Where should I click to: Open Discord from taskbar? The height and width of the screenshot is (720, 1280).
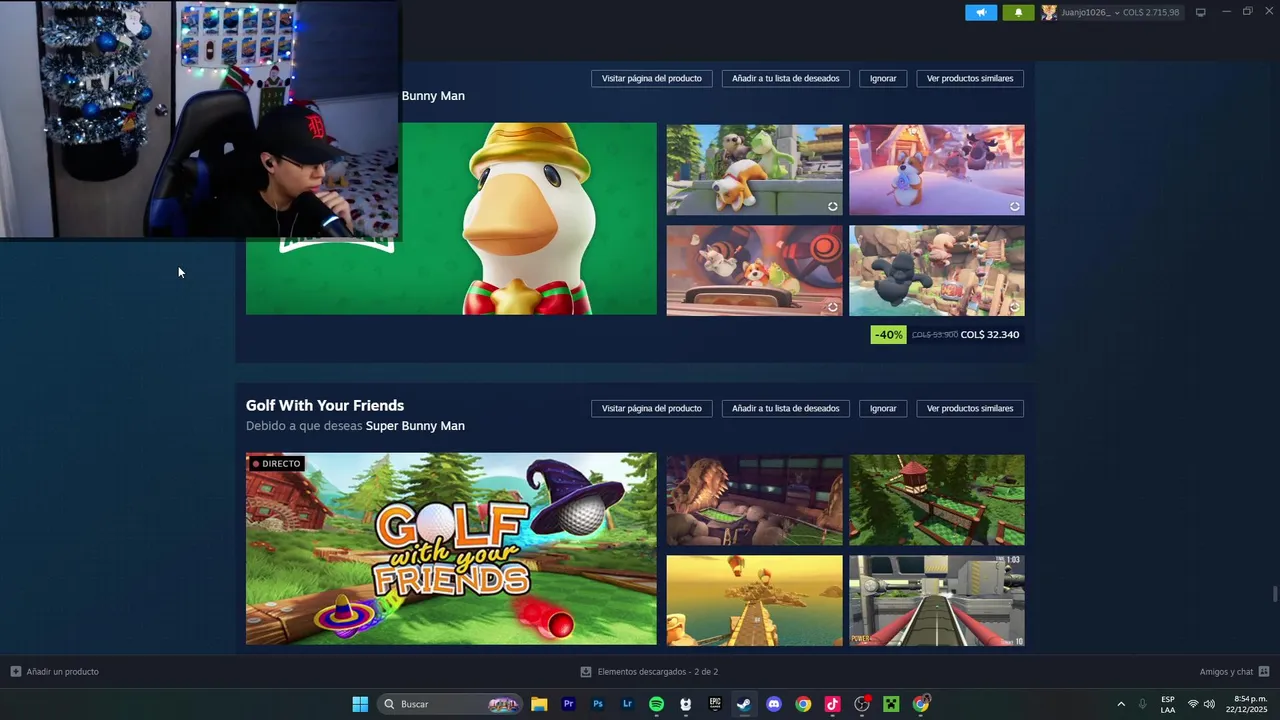click(774, 704)
